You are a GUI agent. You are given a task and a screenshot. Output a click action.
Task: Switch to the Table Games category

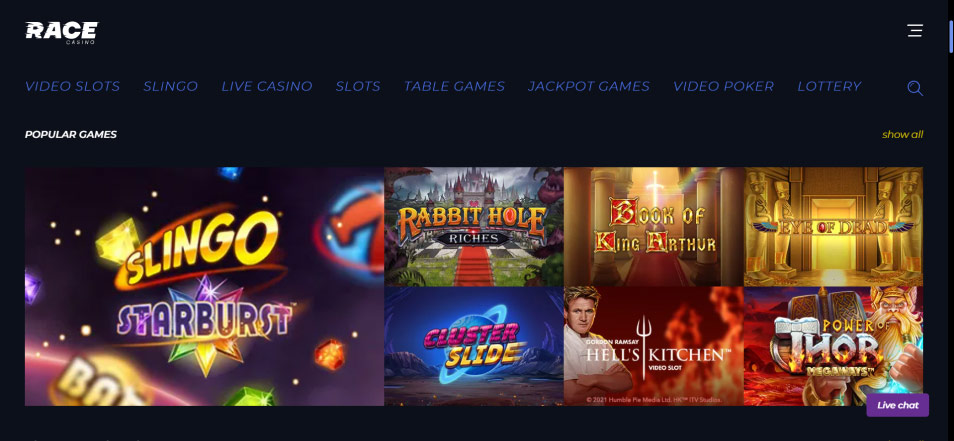[x=454, y=86]
